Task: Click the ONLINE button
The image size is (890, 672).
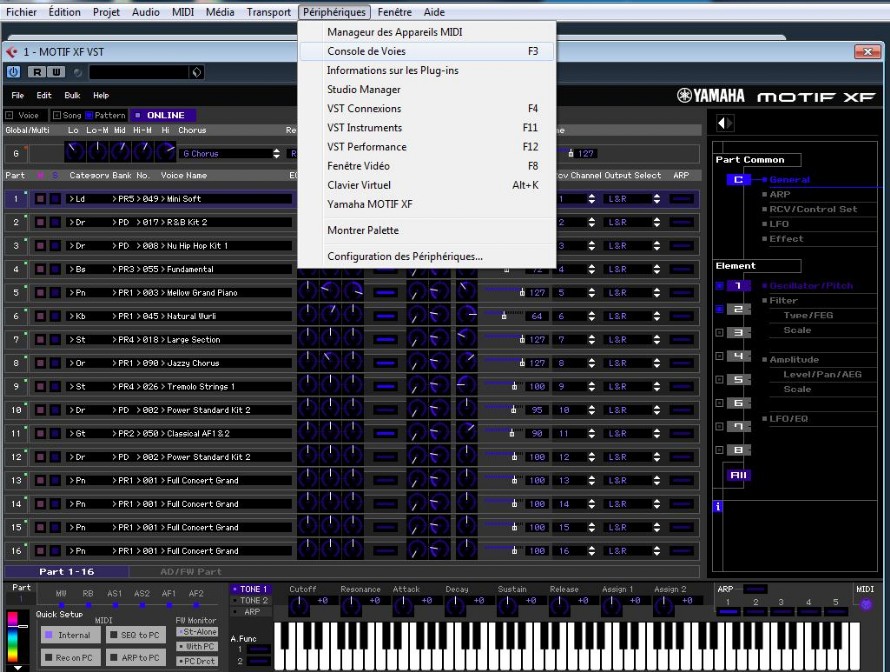Action: (165, 115)
